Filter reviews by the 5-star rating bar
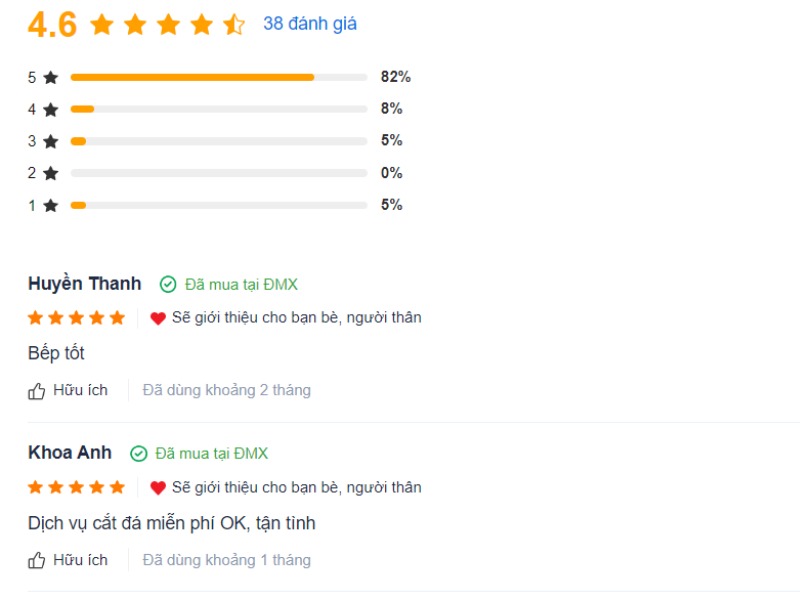800x600 pixels. (x=219, y=77)
